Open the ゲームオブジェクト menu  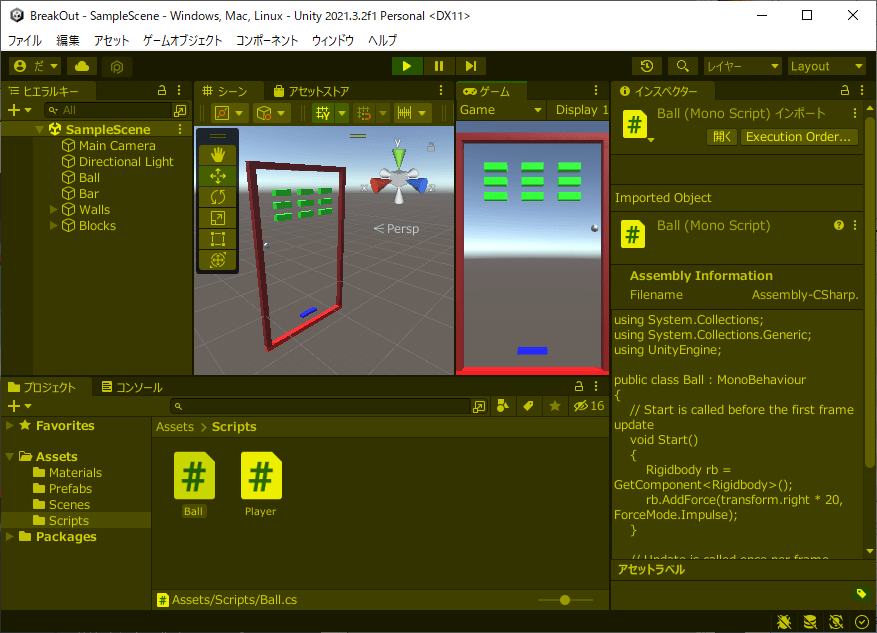click(182, 40)
